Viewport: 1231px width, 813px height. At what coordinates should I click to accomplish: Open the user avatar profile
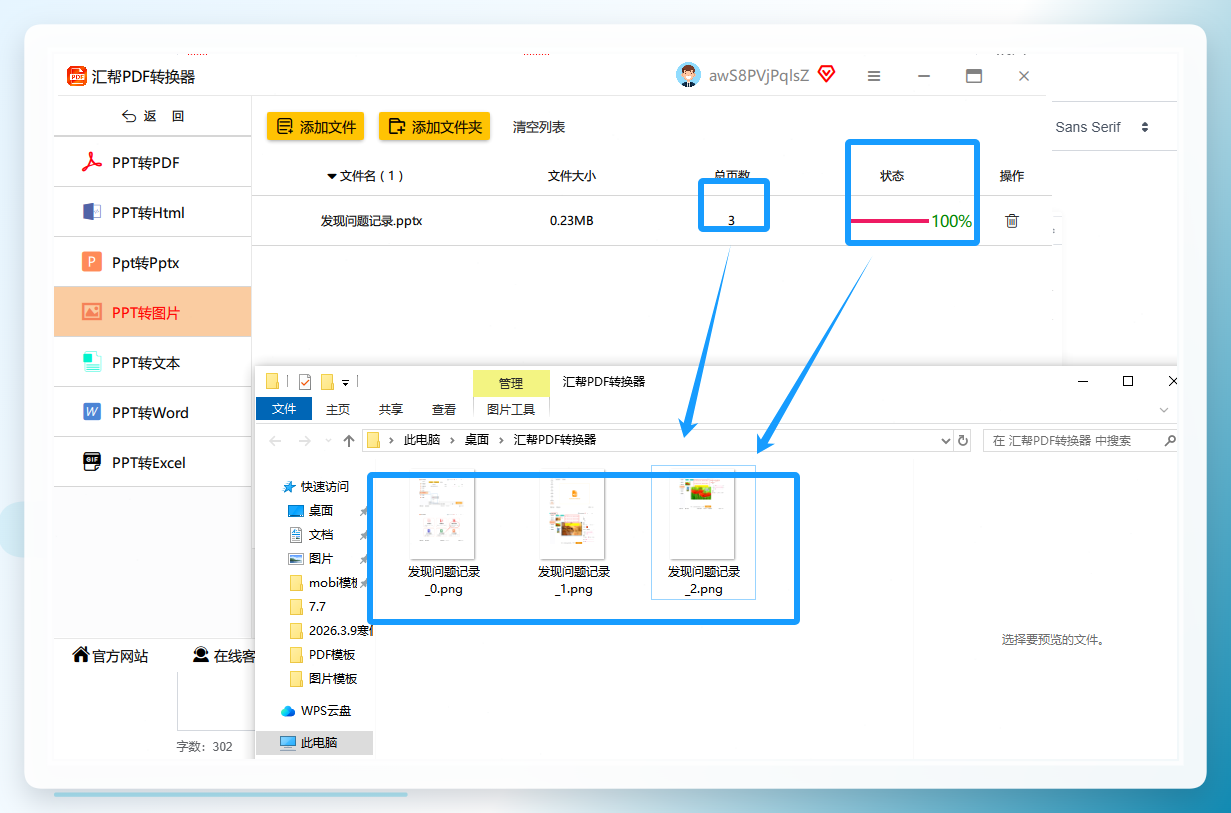coord(688,75)
